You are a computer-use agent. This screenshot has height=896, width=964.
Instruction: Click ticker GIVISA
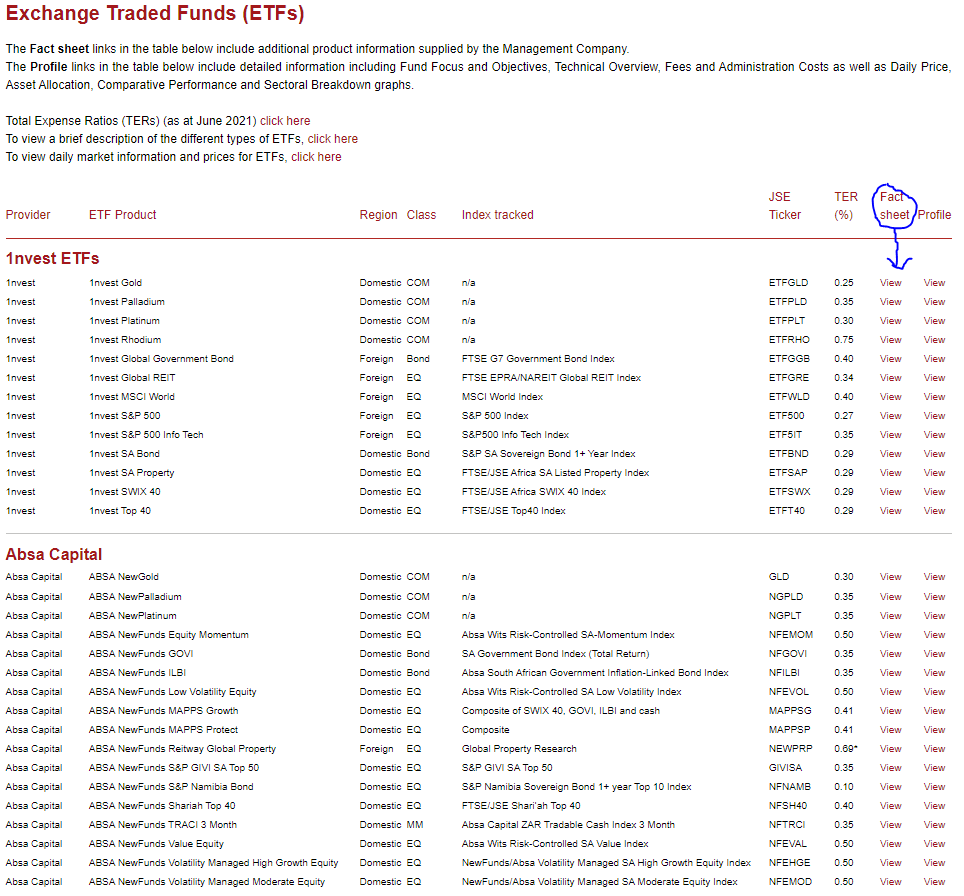[x=785, y=768]
